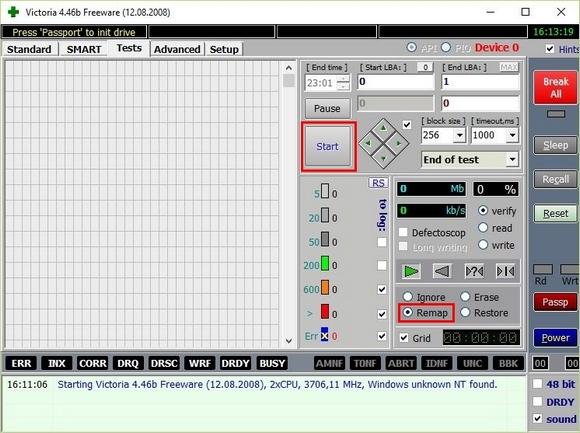The image size is (580, 433).
Task: Click the CORR status register indicator
Action: click(x=92, y=363)
